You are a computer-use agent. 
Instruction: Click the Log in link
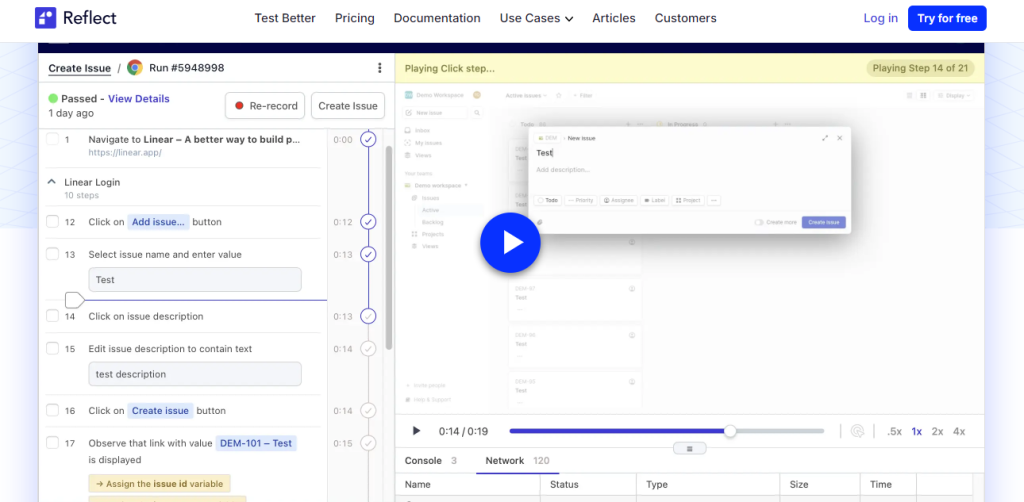[880, 18]
